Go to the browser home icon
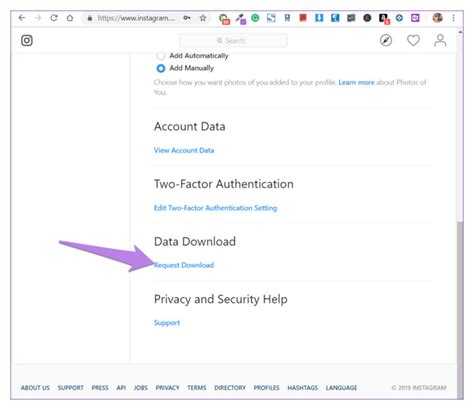The height and width of the screenshot is (410, 474). [70, 18]
